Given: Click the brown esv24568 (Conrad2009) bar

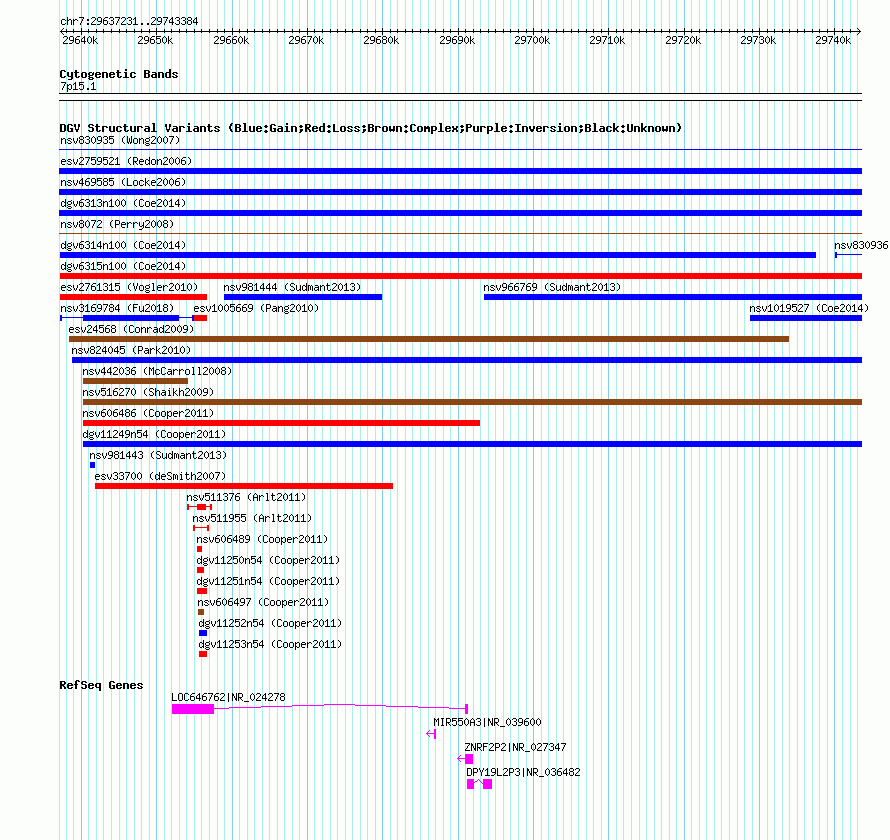Looking at the screenshot, I should pos(429,339).
